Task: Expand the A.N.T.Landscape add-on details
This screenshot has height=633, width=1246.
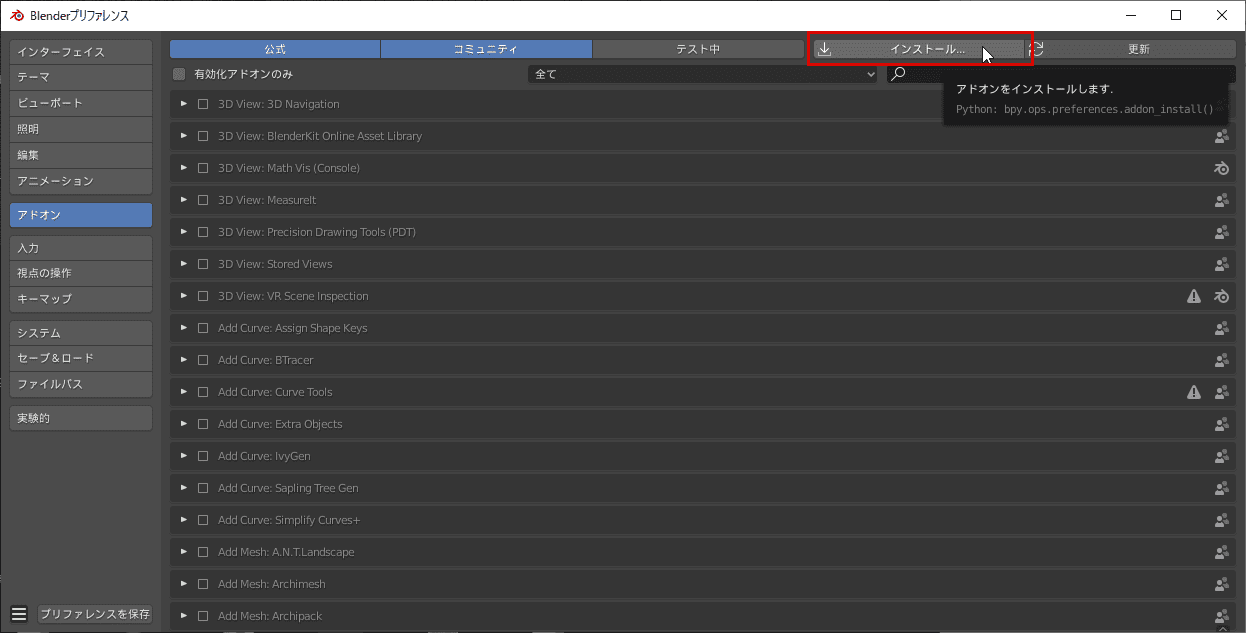Action: coord(184,552)
